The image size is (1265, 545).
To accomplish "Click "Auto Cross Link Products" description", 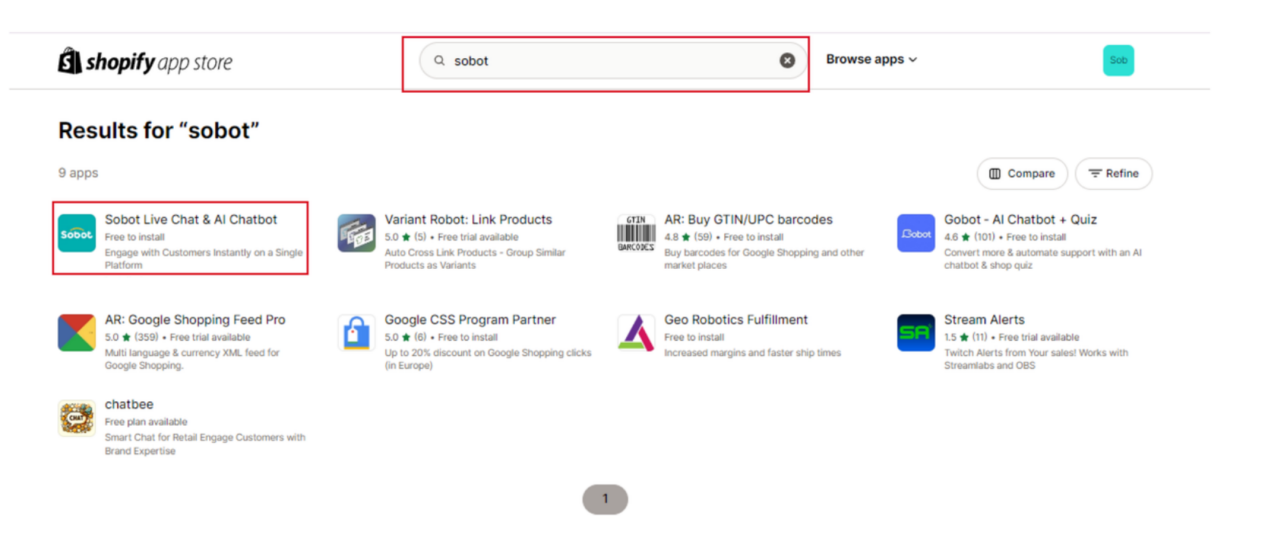I will click(x=477, y=259).
